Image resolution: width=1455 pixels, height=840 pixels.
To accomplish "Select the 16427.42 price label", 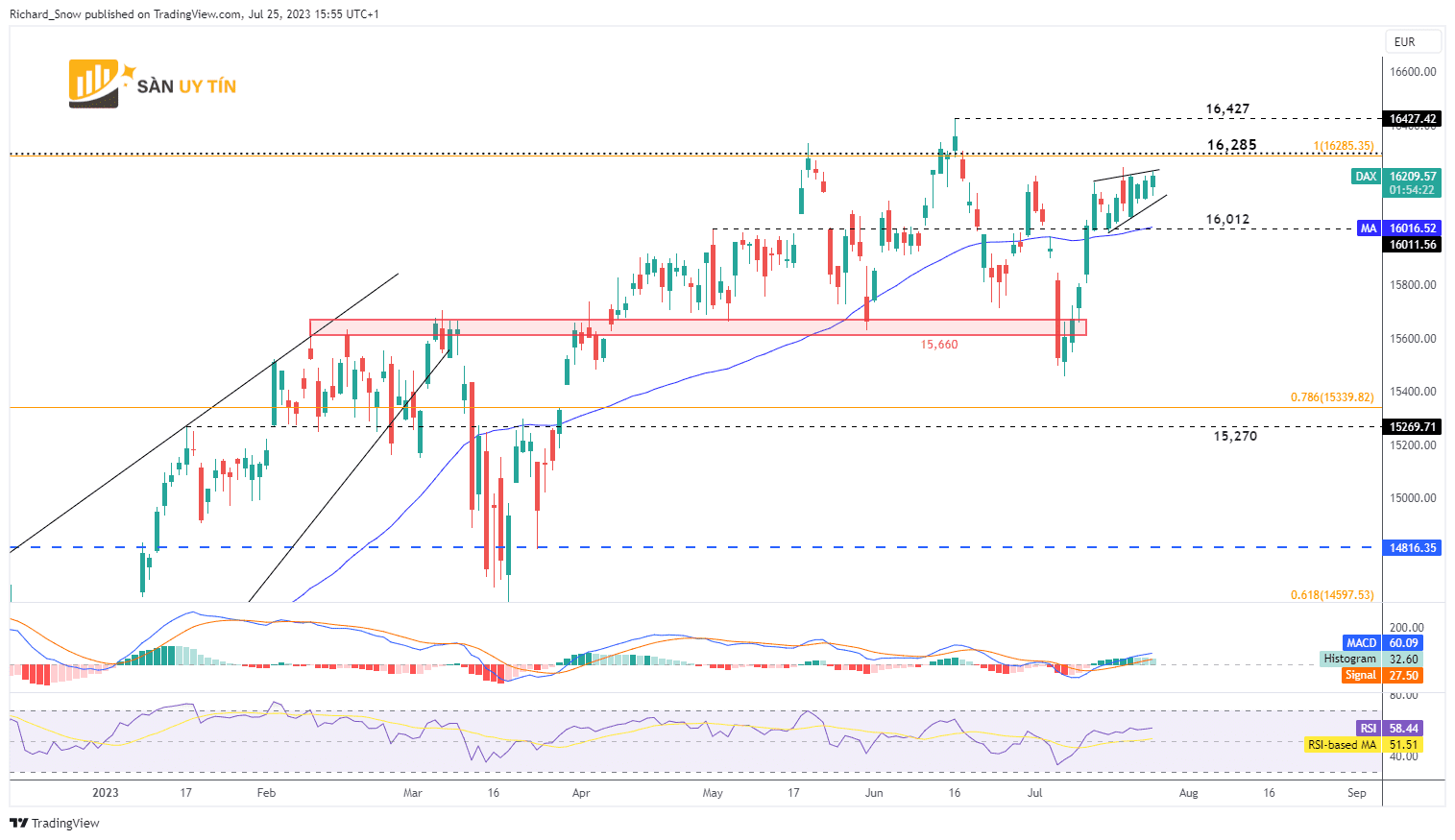I will point(1413,119).
